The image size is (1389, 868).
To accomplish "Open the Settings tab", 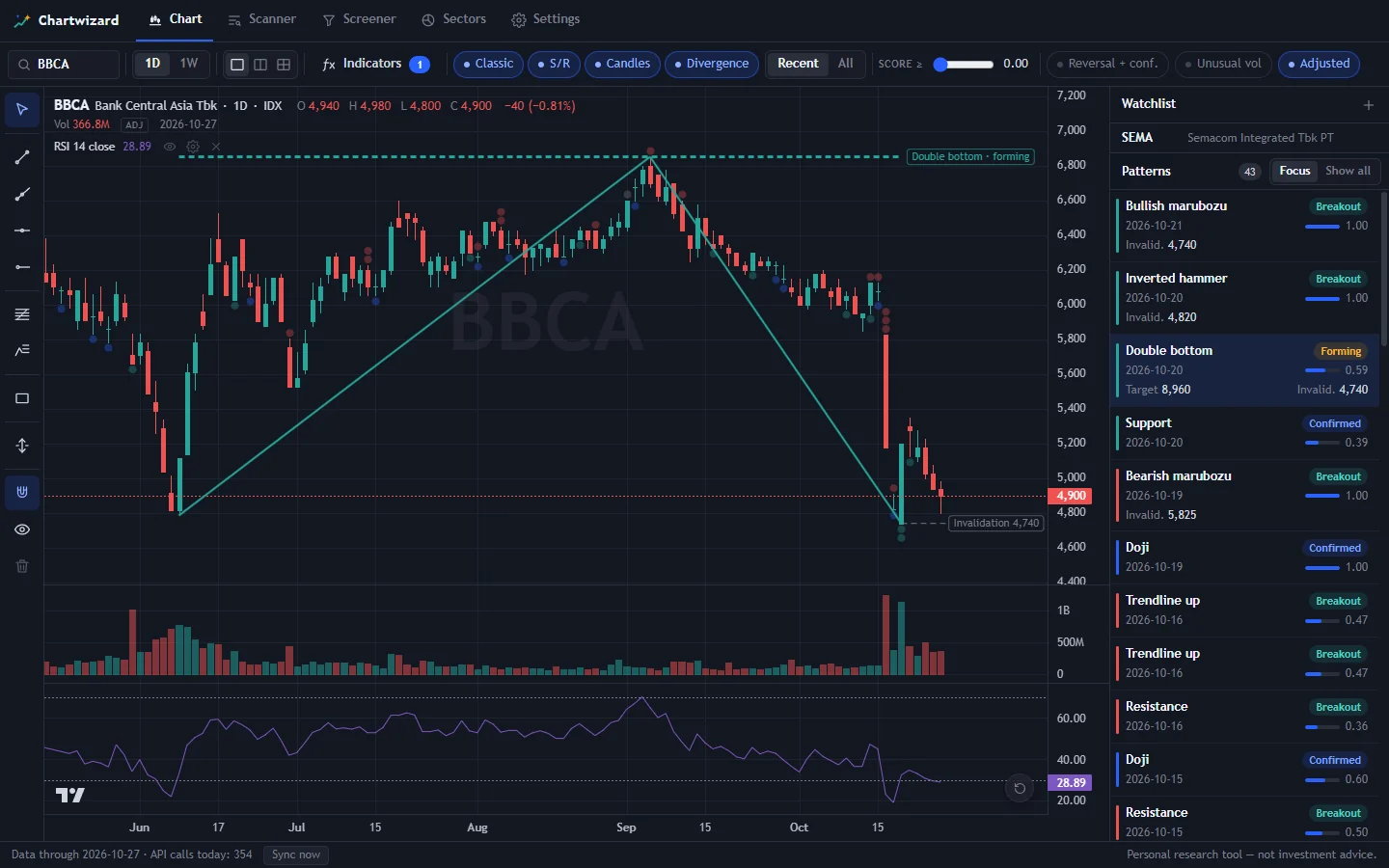I will point(546,19).
